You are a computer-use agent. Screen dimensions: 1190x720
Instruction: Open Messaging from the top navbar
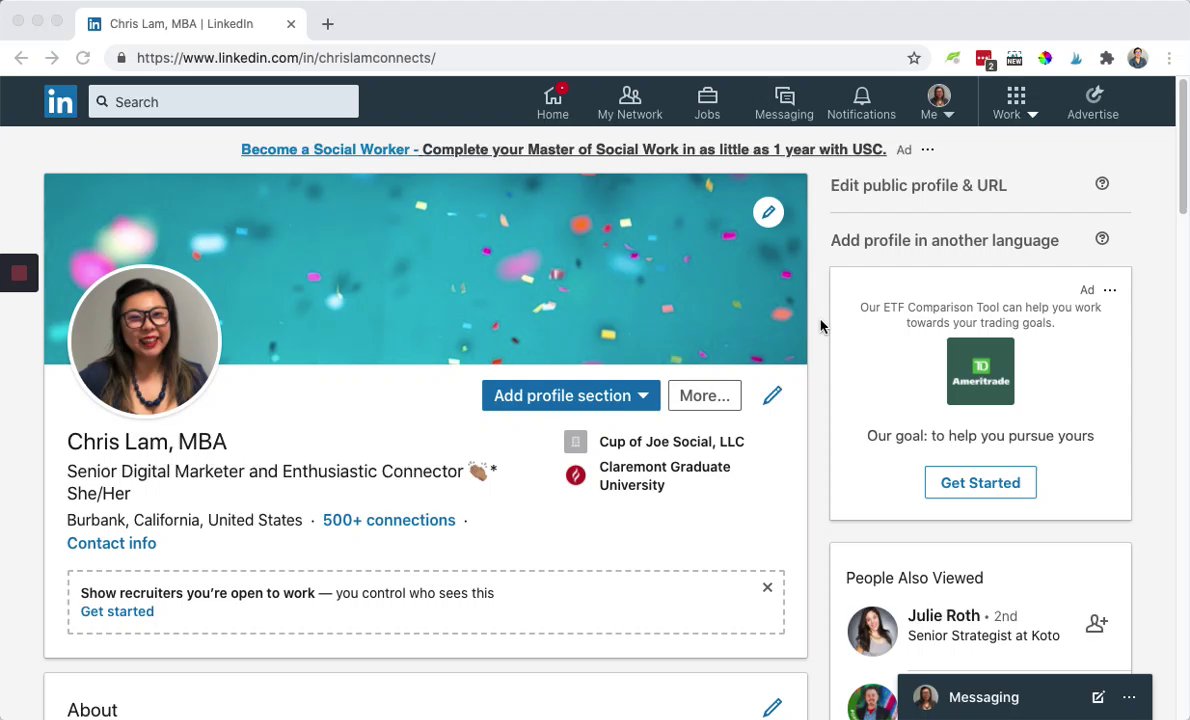(x=784, y=102)
